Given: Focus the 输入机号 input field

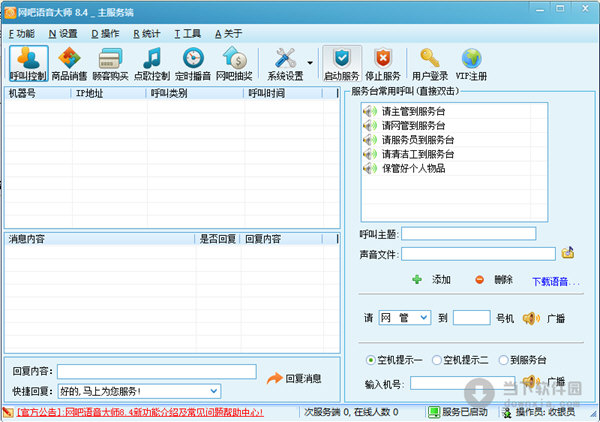Looking at the screenshot, I should click(x=462, y=383).
